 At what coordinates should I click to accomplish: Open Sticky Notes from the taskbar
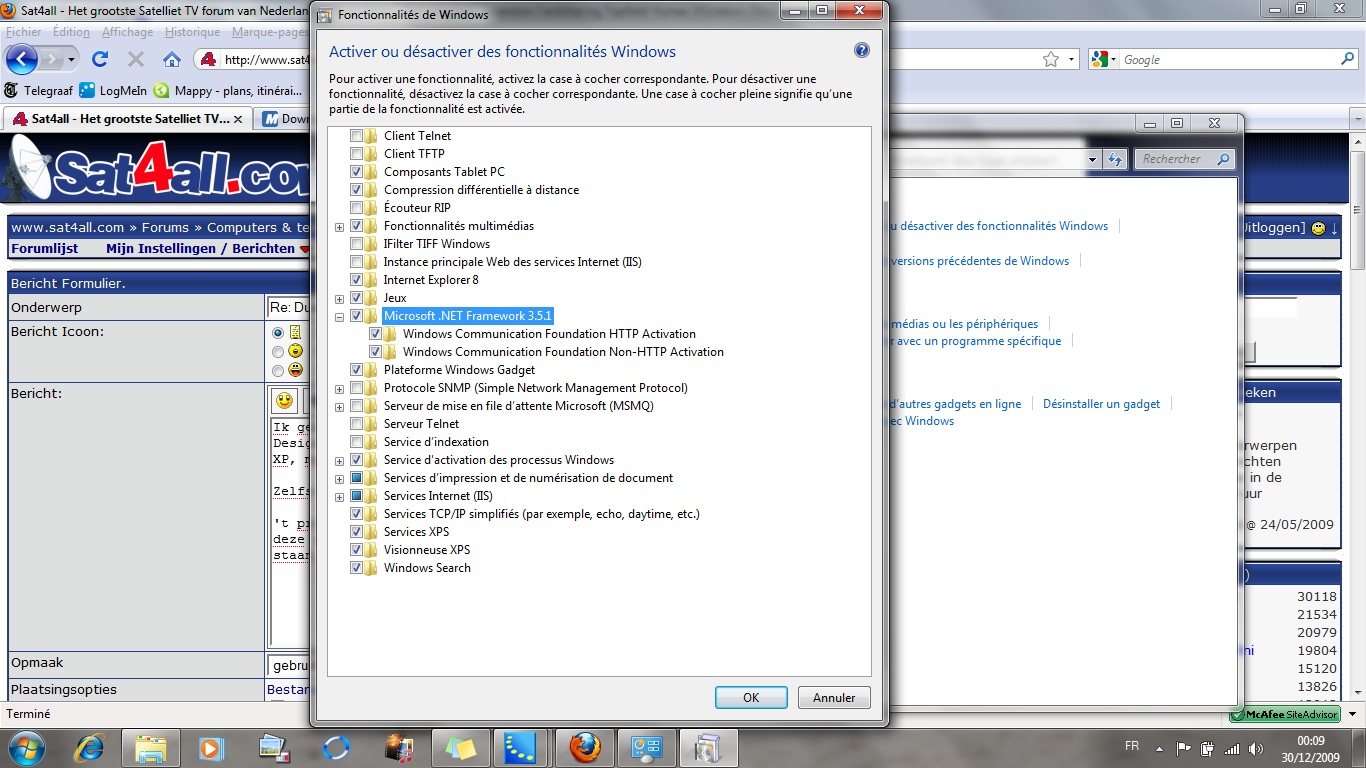[460, 747]
